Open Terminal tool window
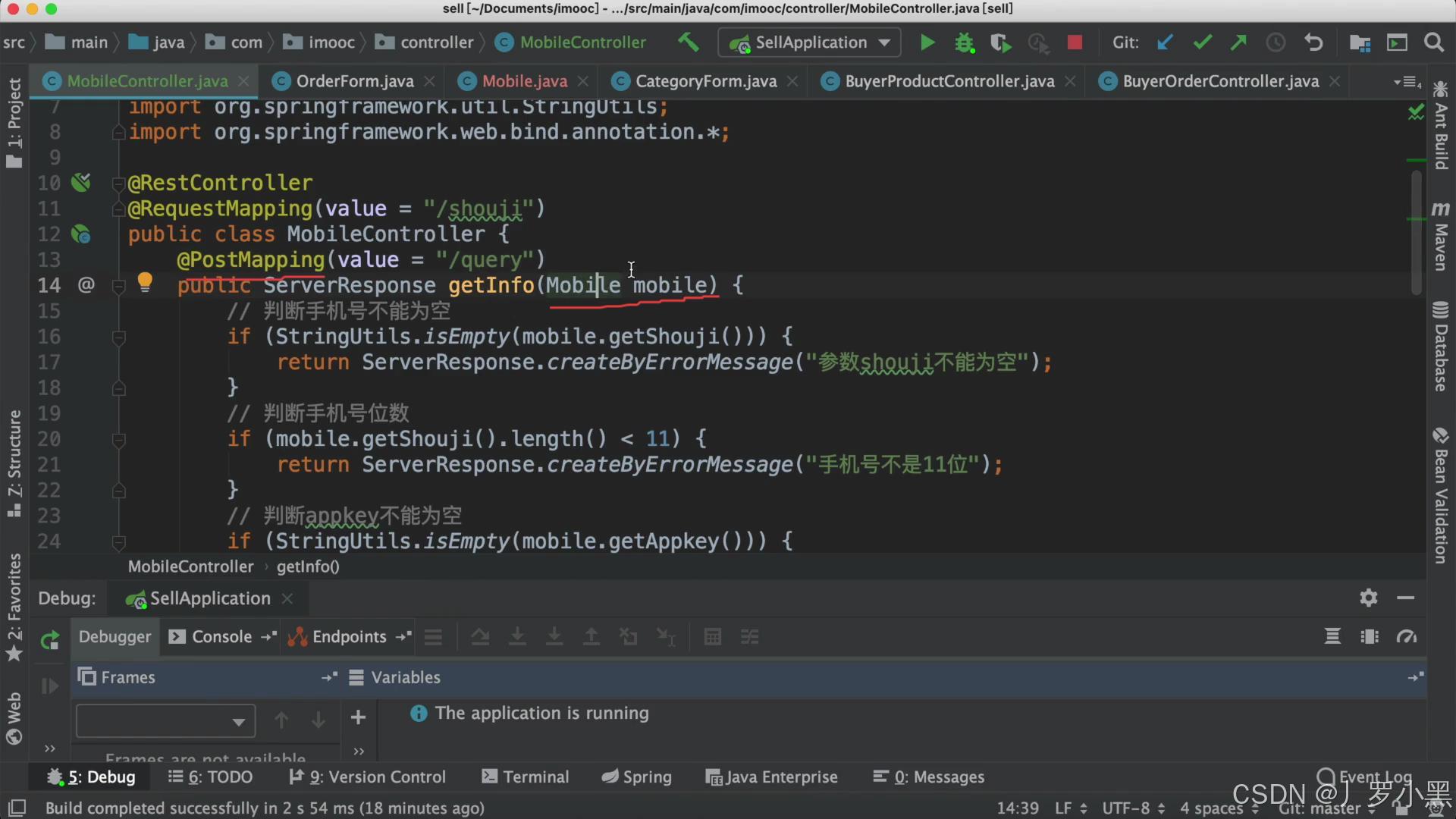The height and width of the screenshot is (819, 1456). coord(525,777)
